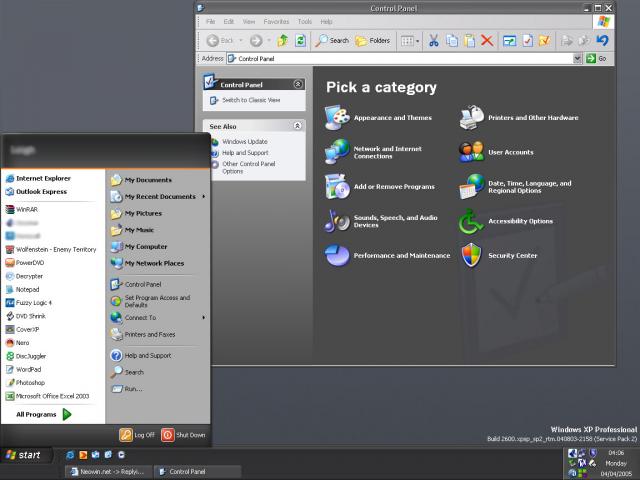
Task: Select the Control Panel taskbar button
Action: coord(197,471)
